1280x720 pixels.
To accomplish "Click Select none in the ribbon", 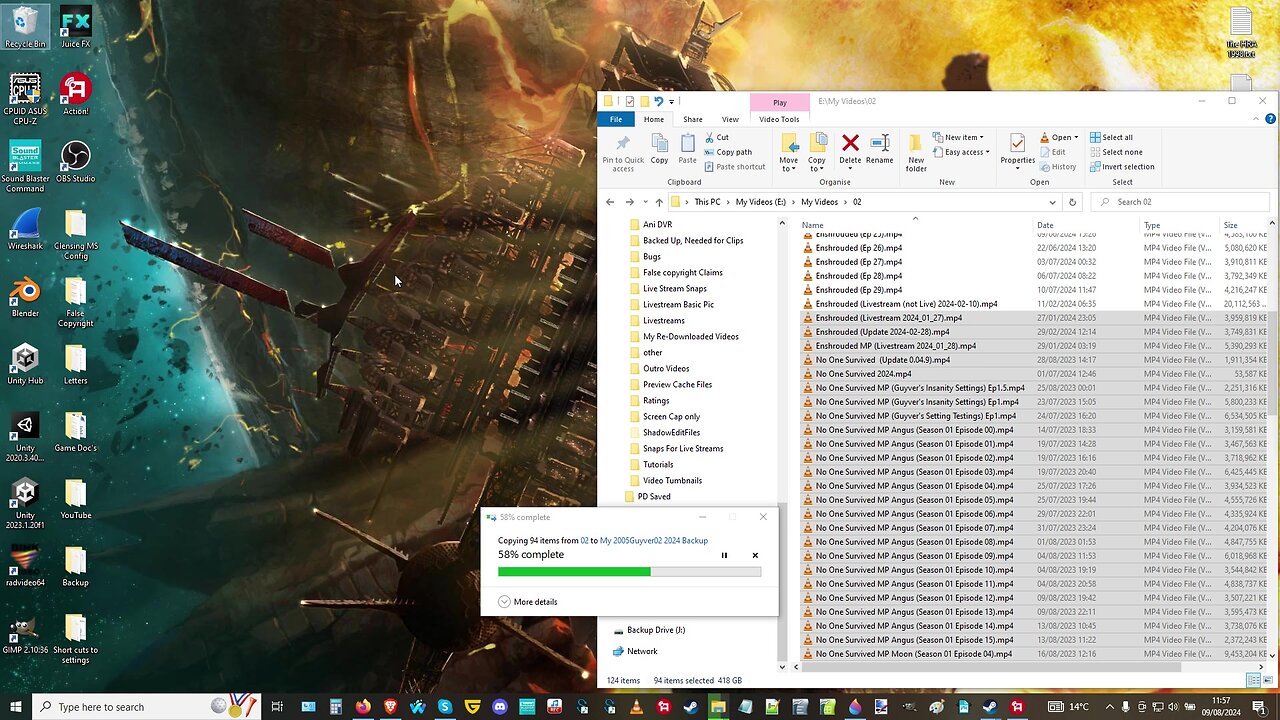I will click(x=1116, y=152).
